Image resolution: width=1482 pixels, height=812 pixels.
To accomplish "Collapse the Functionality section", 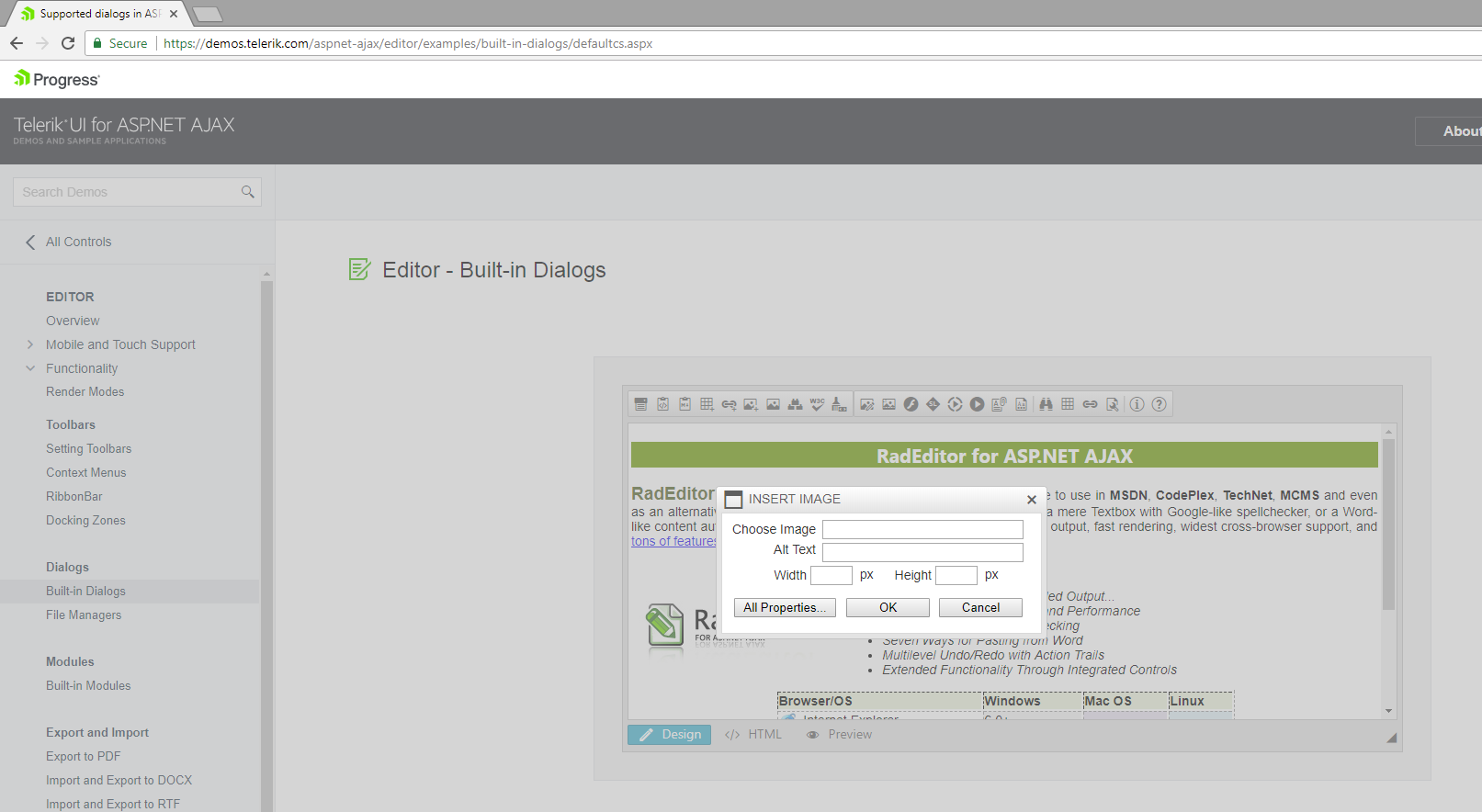I will coord(30,368).
